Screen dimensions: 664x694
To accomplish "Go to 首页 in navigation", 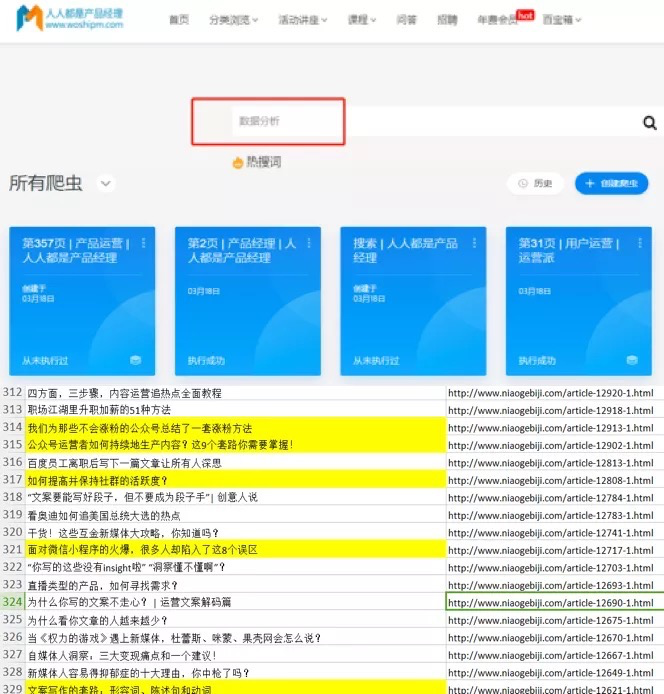I will pos(179,20).
